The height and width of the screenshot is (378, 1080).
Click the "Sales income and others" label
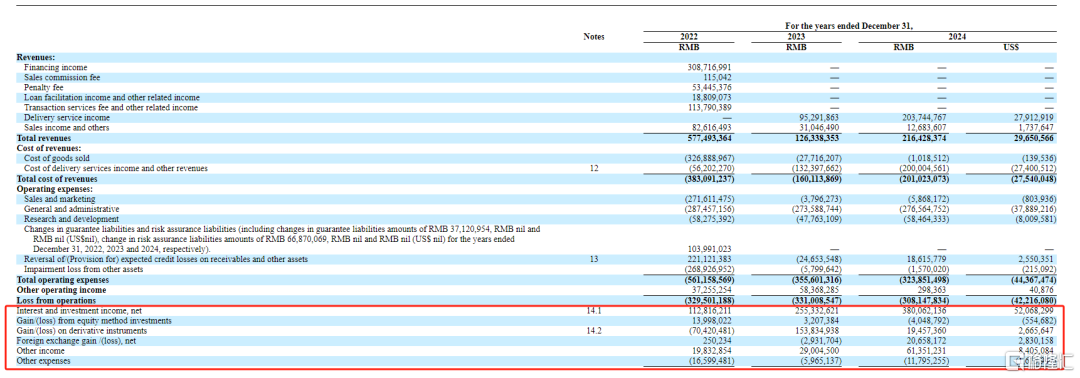click(66, 127)
